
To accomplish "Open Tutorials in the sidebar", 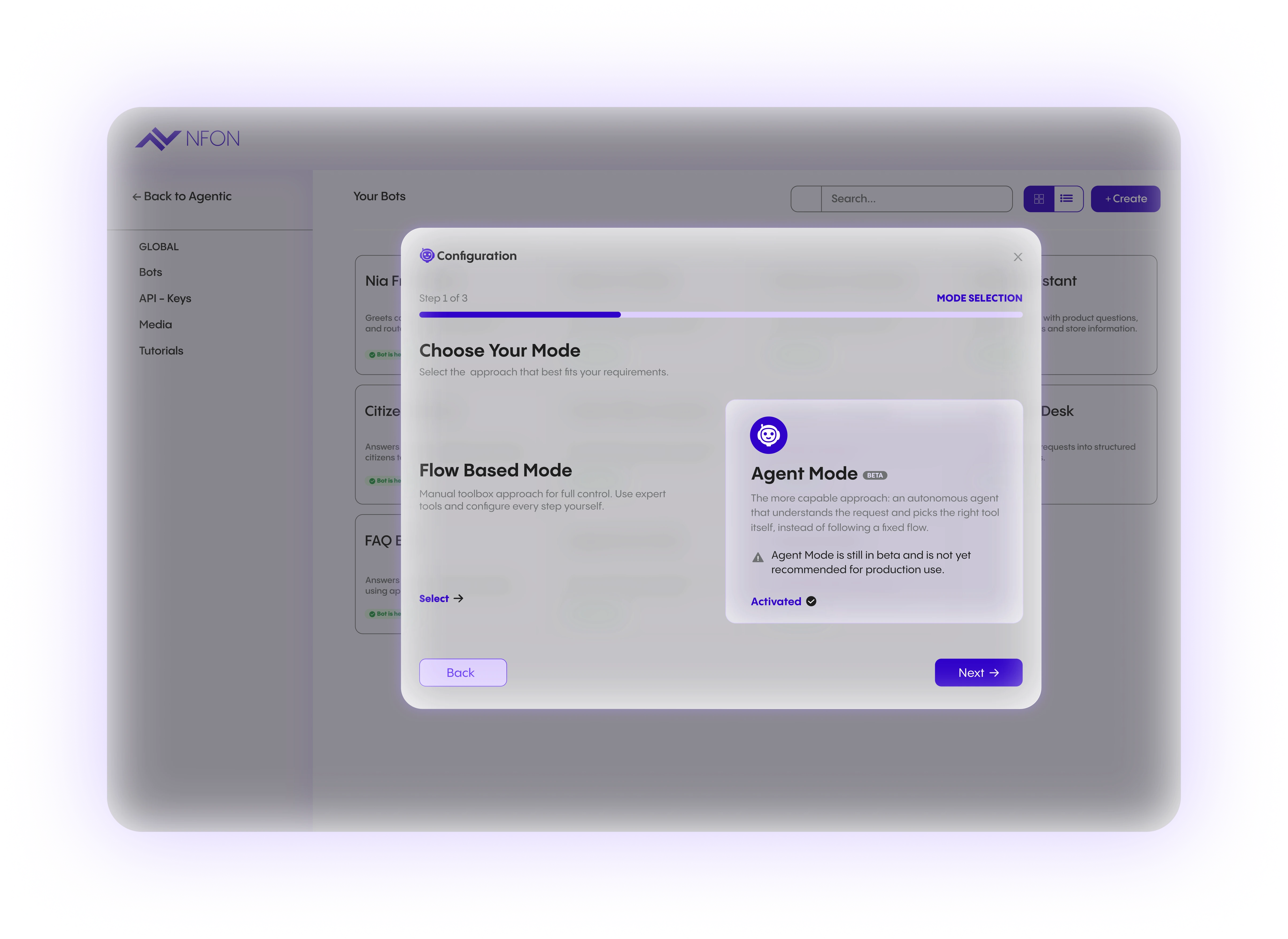I will point(161,351).
